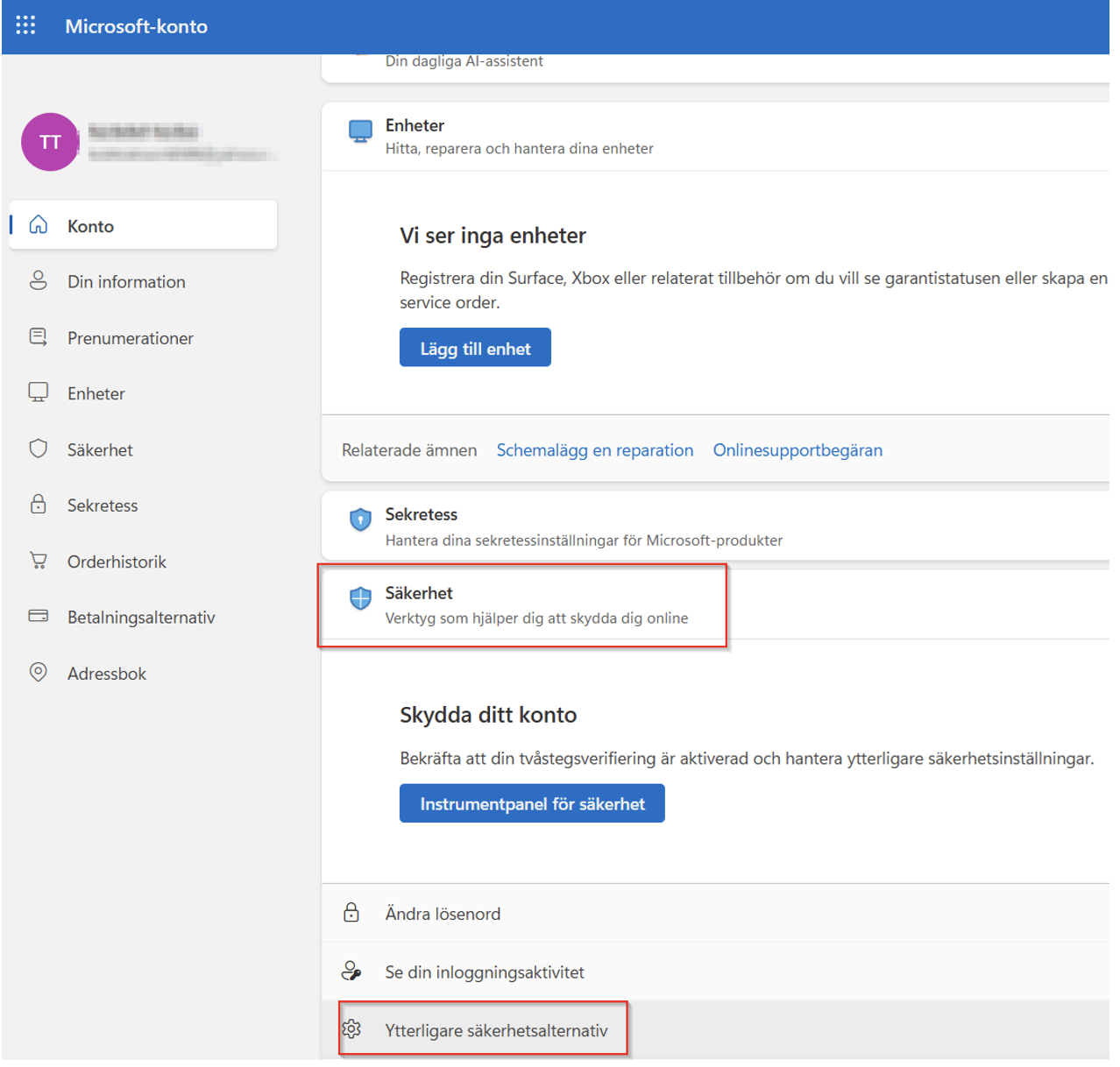Open the Microsoft app launcher grid
This screenshot has height=1067, width=1120.
[26, 25]
